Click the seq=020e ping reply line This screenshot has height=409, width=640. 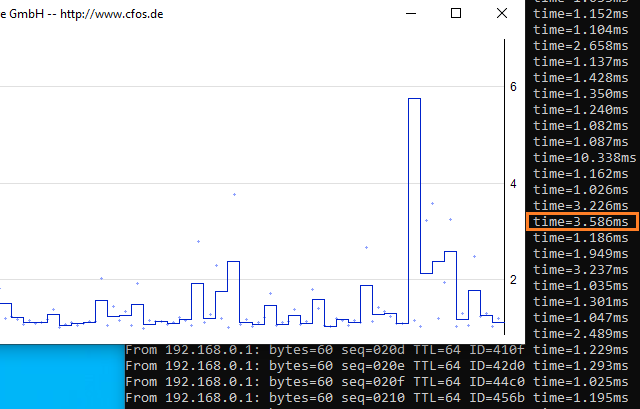point(377,366)
